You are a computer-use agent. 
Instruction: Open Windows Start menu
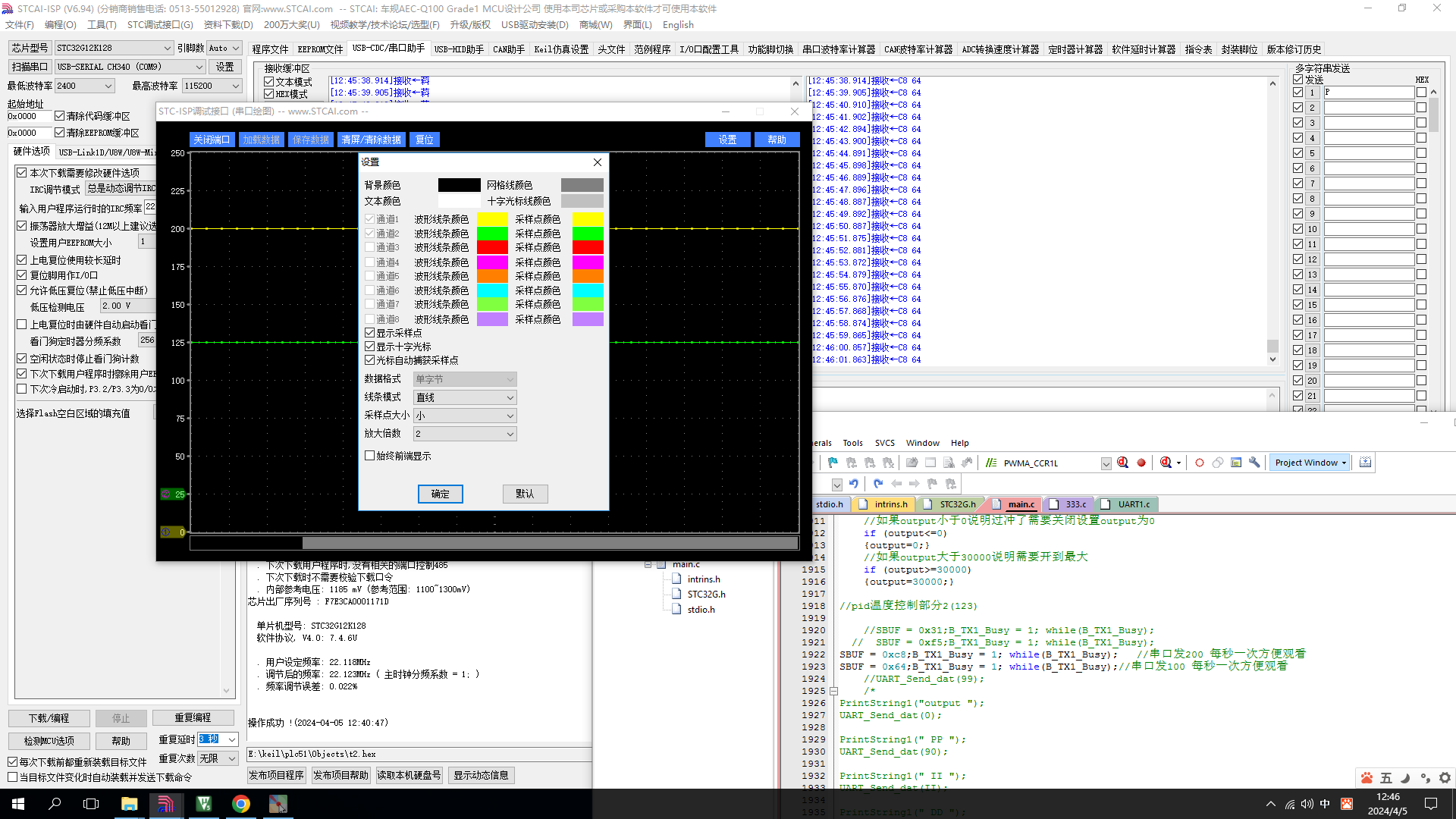pos(18,804)
